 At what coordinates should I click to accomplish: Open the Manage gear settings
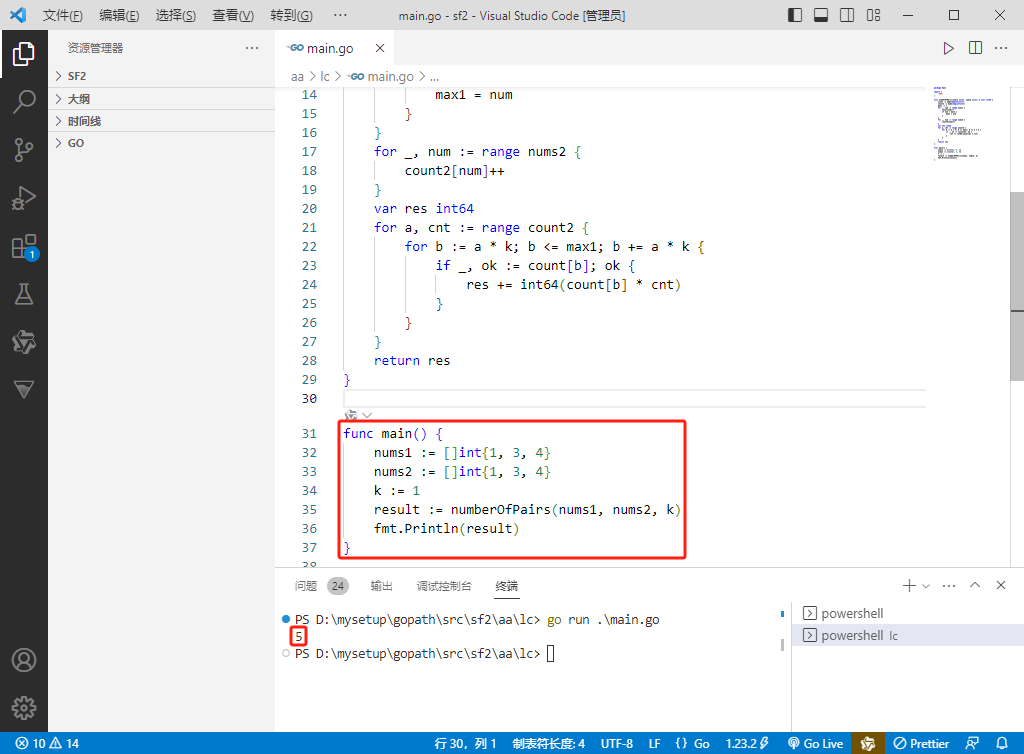click(24, 708)
